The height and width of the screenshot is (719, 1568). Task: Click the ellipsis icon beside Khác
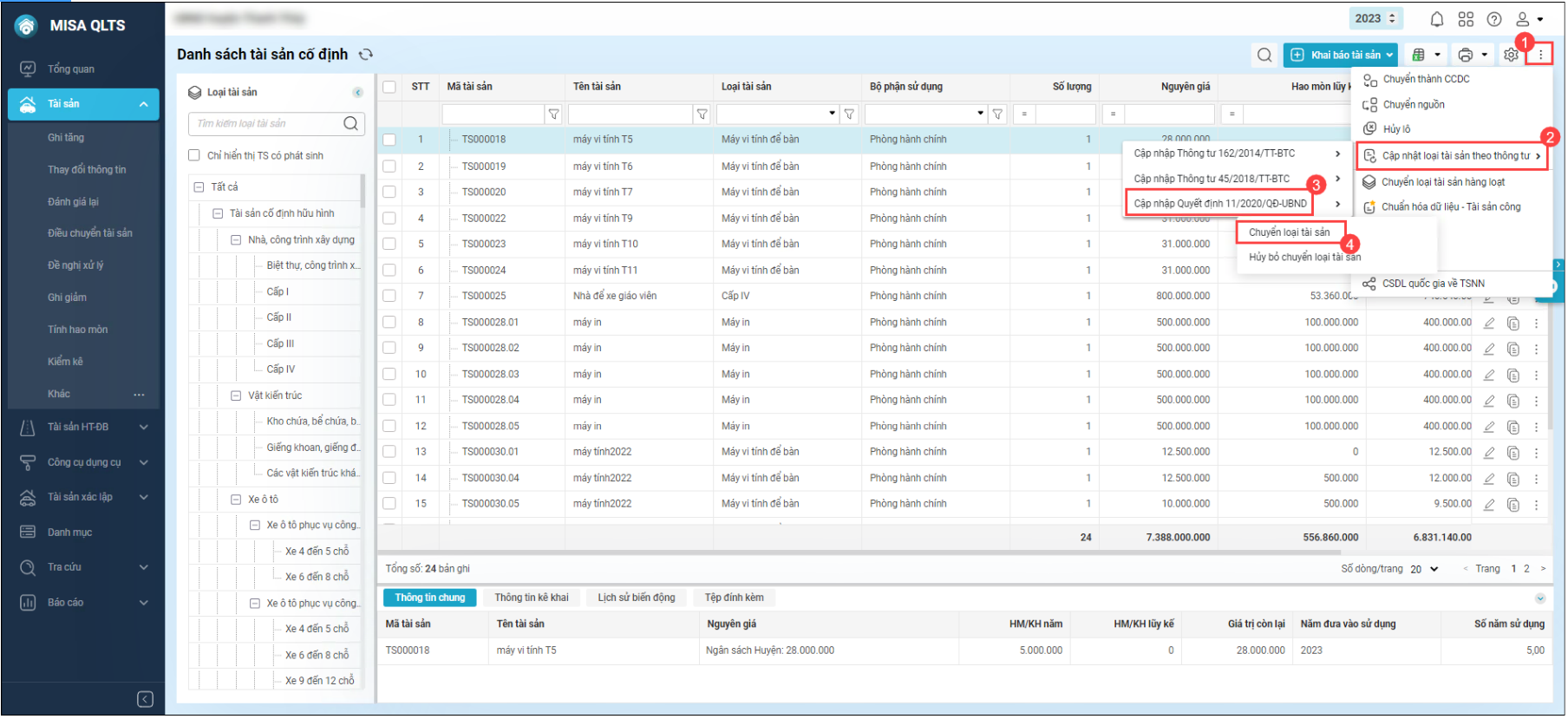pyautogui.click(x=140, y=395)
